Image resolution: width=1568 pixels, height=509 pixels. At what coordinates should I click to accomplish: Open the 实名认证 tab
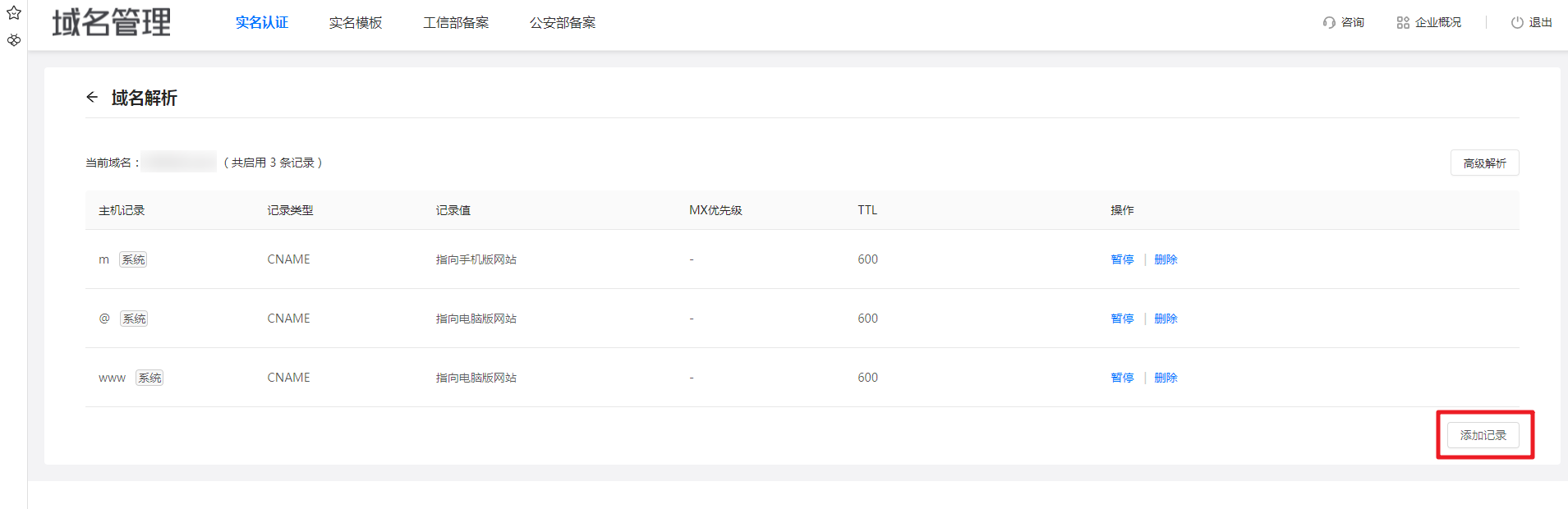click(261, 23)
